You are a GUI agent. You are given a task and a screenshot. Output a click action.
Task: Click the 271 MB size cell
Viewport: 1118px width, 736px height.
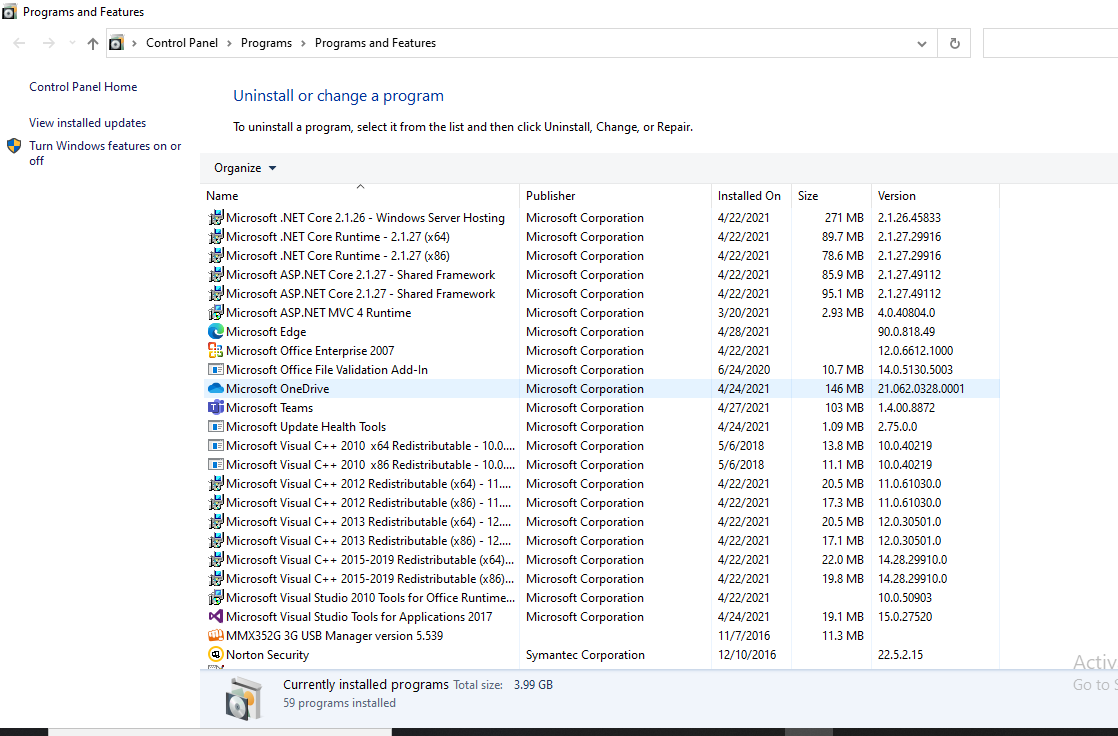coord(844,218)
